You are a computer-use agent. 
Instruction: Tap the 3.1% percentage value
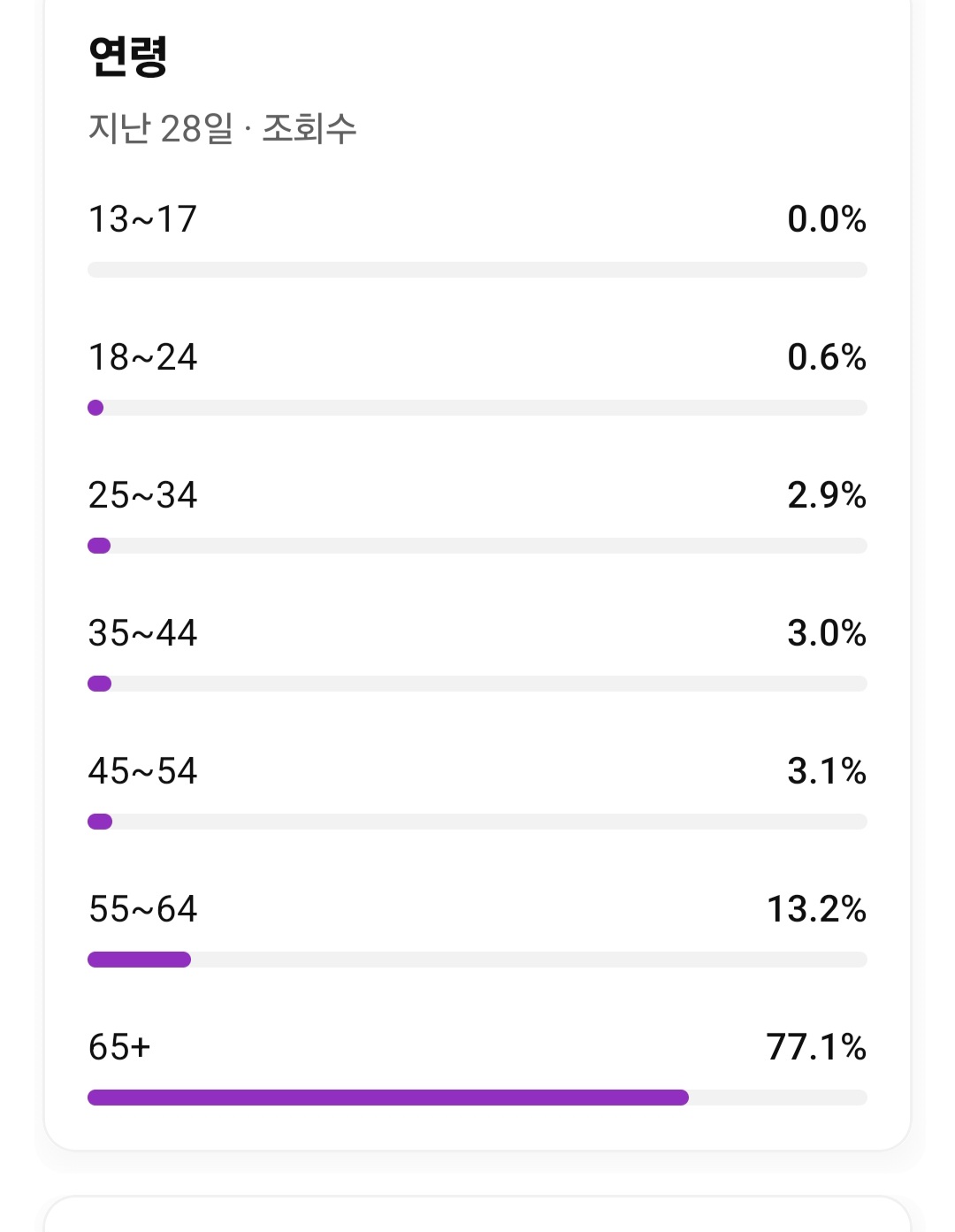[827, 771]
